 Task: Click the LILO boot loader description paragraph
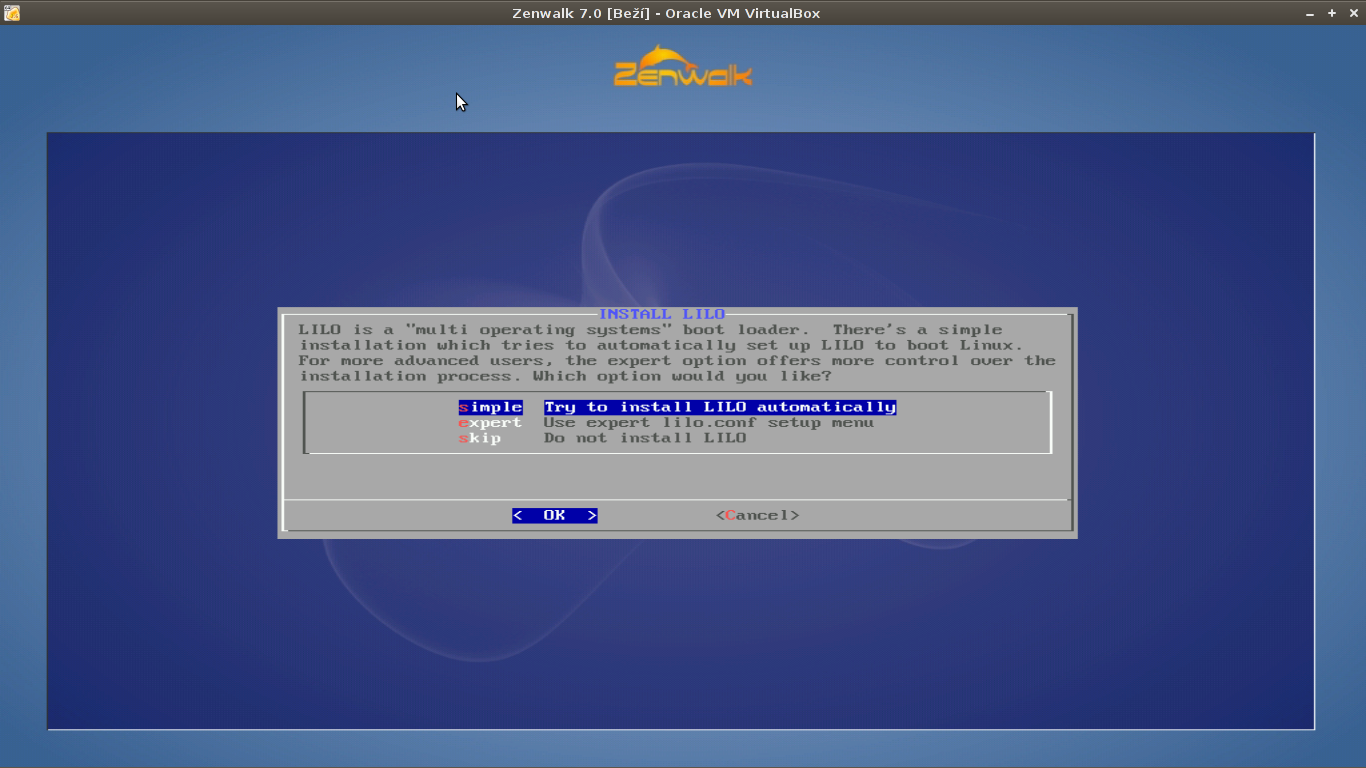click(676, 353)
